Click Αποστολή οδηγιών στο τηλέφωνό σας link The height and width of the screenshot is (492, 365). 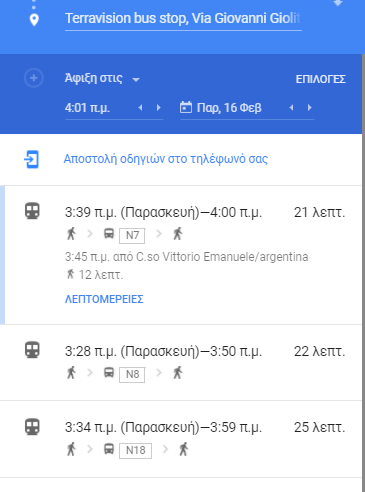(x=166, y=159)
